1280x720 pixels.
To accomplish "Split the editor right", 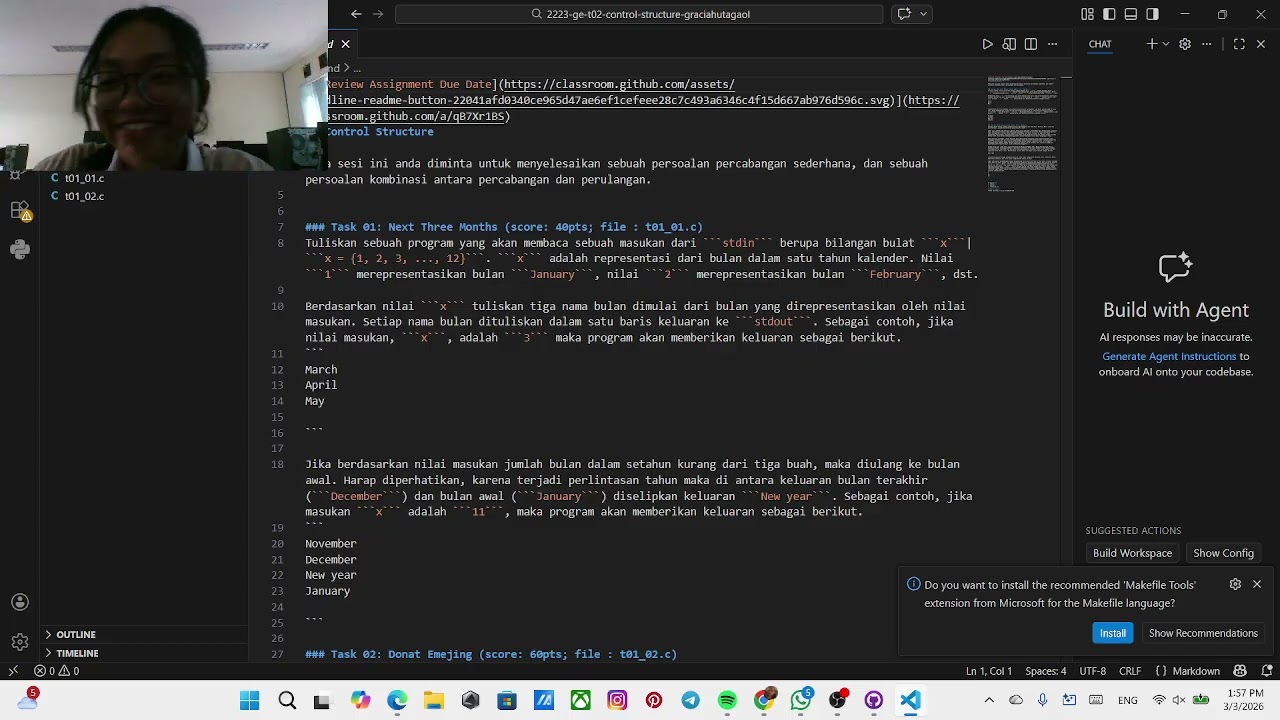I will 1031,44.
